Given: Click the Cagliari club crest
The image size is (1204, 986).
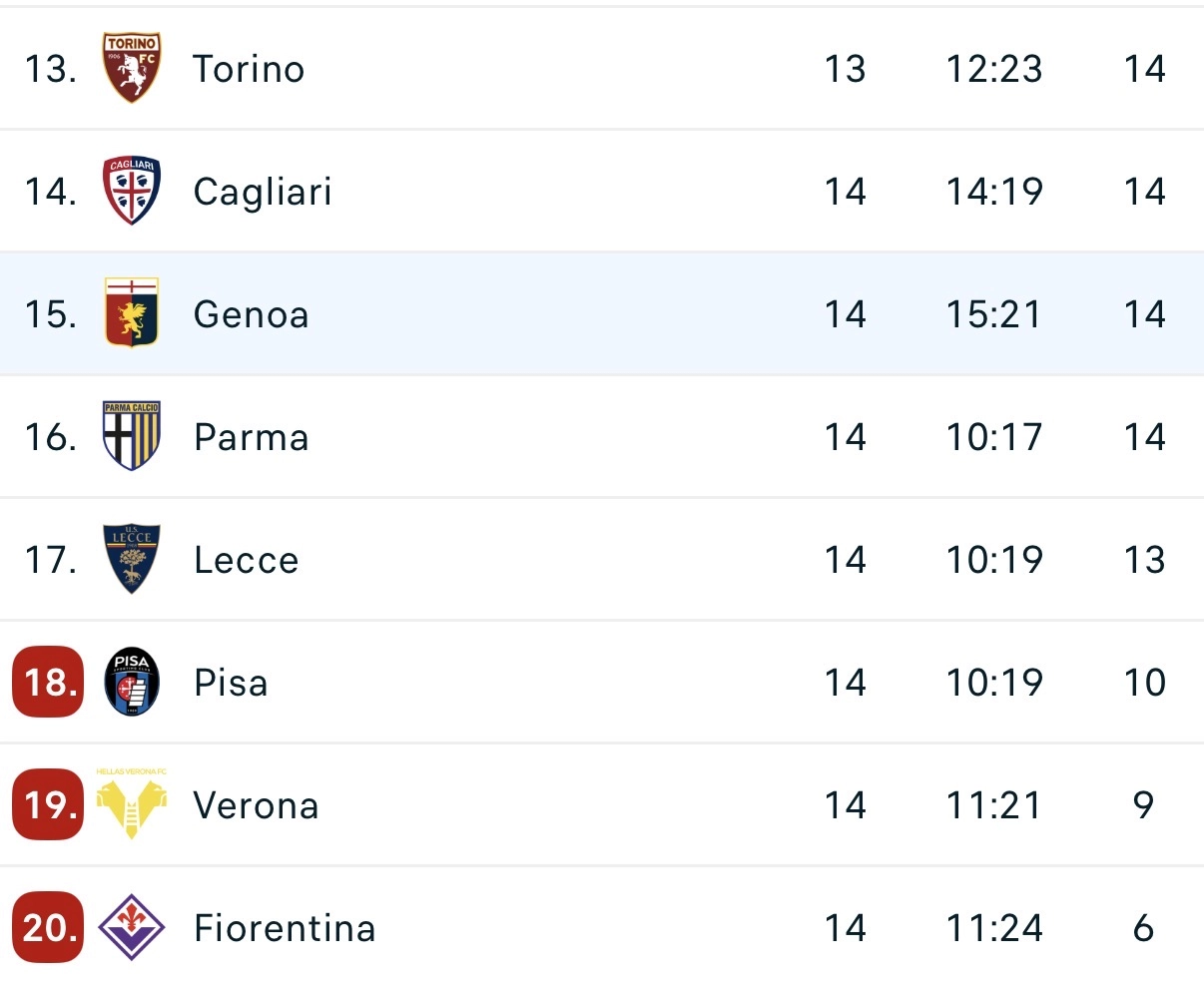Looking at the screenshot, I should click(x=132, y=191).
